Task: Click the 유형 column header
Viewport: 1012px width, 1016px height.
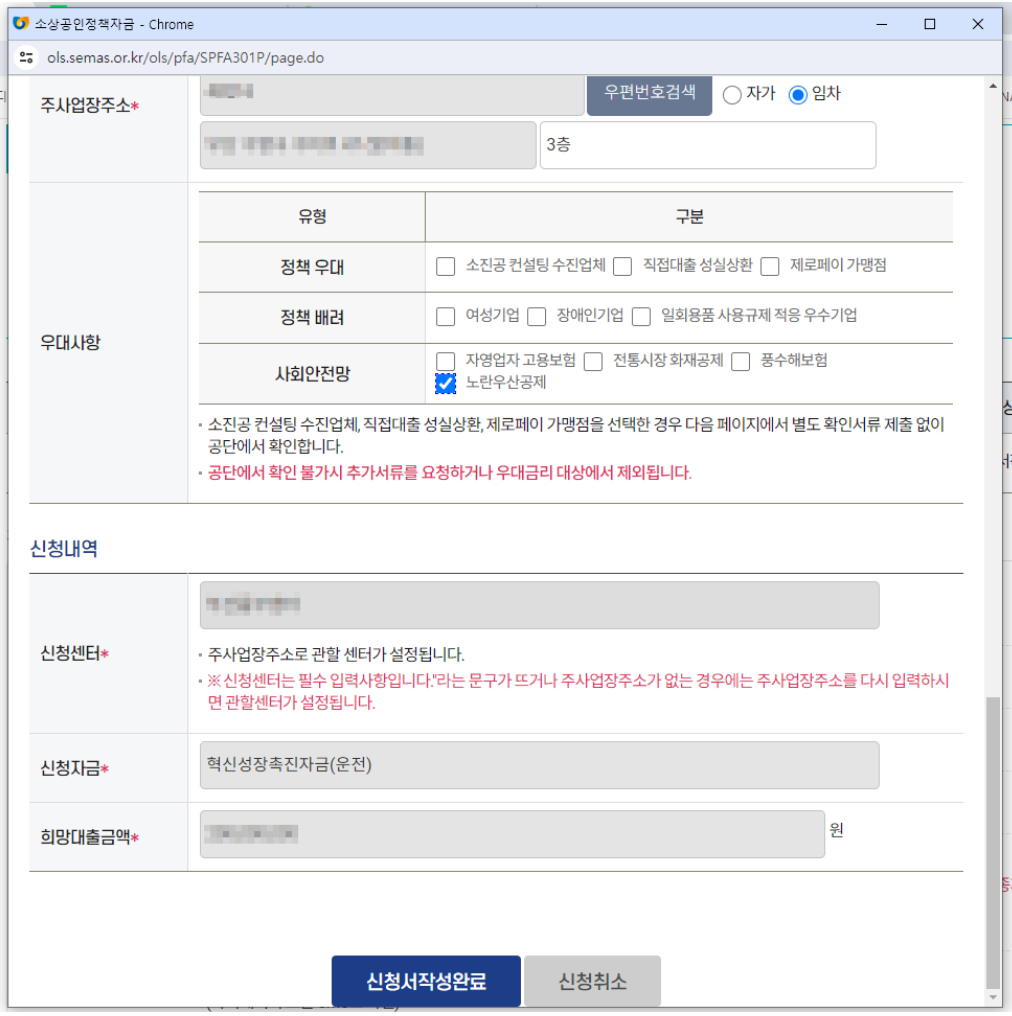Action: click(x=312, y=216)
